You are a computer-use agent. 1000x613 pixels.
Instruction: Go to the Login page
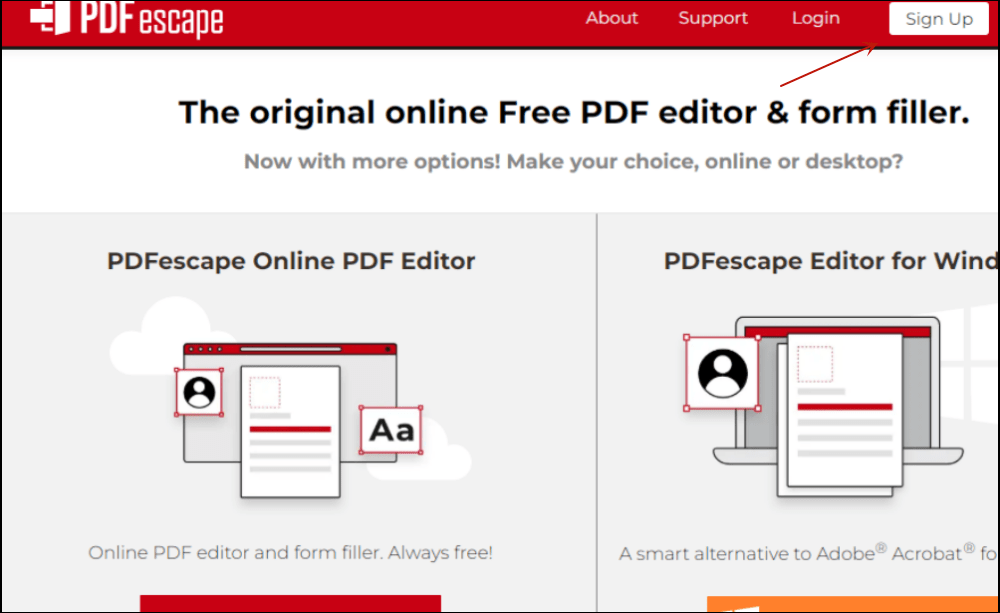pos(816,18)
